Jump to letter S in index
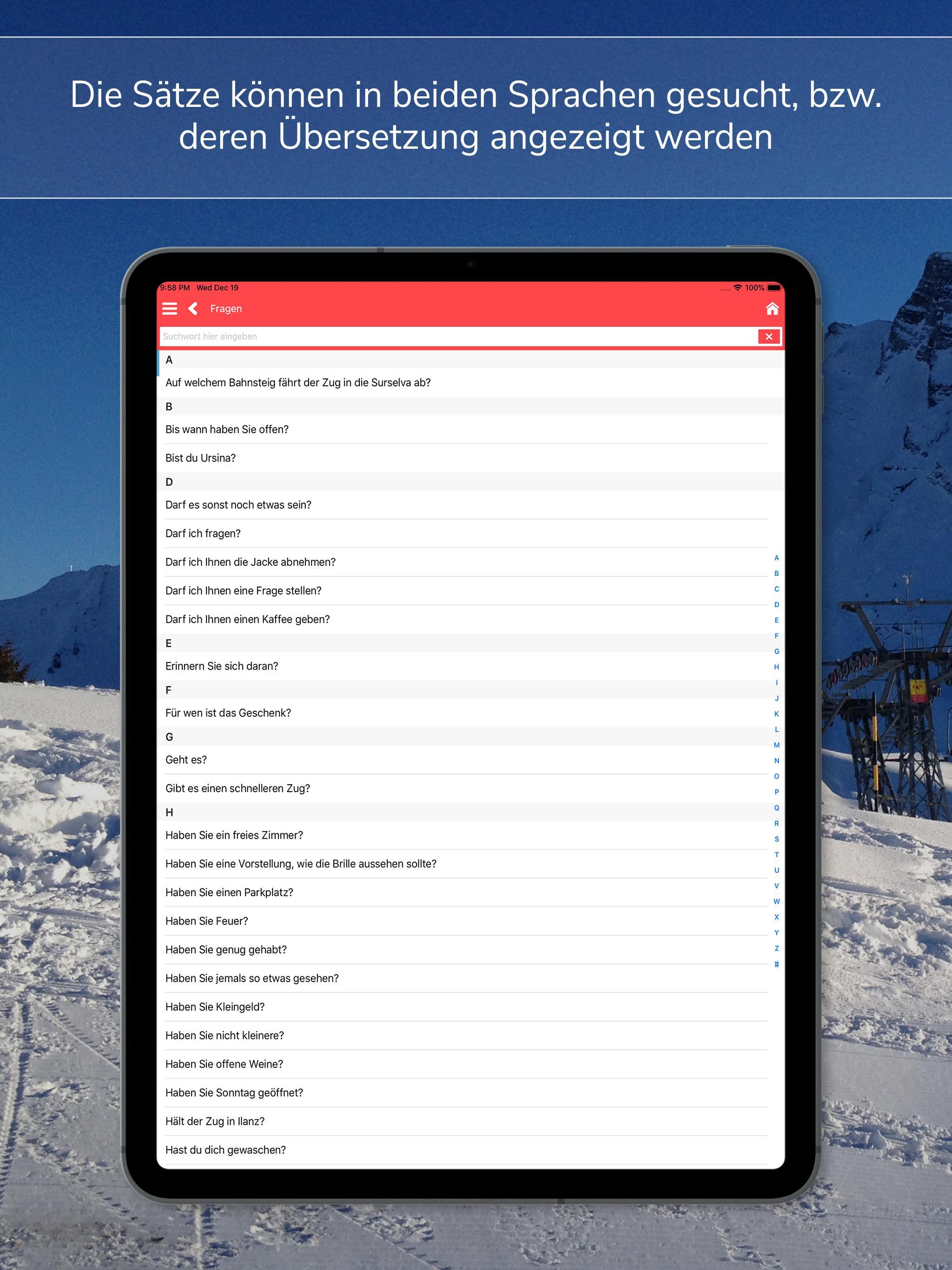Screen dimensions: 952x1270 click(x=776, y=840)
